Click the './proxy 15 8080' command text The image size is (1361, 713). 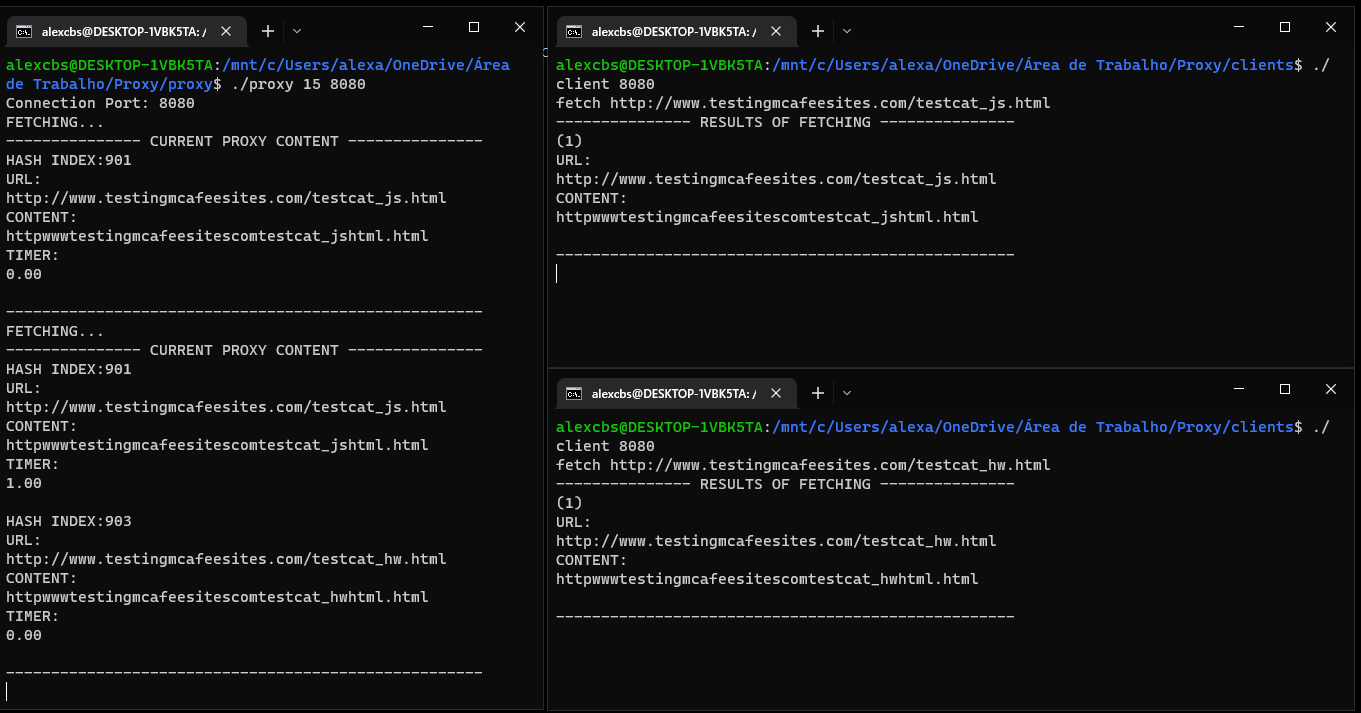[x=298, y=84]
